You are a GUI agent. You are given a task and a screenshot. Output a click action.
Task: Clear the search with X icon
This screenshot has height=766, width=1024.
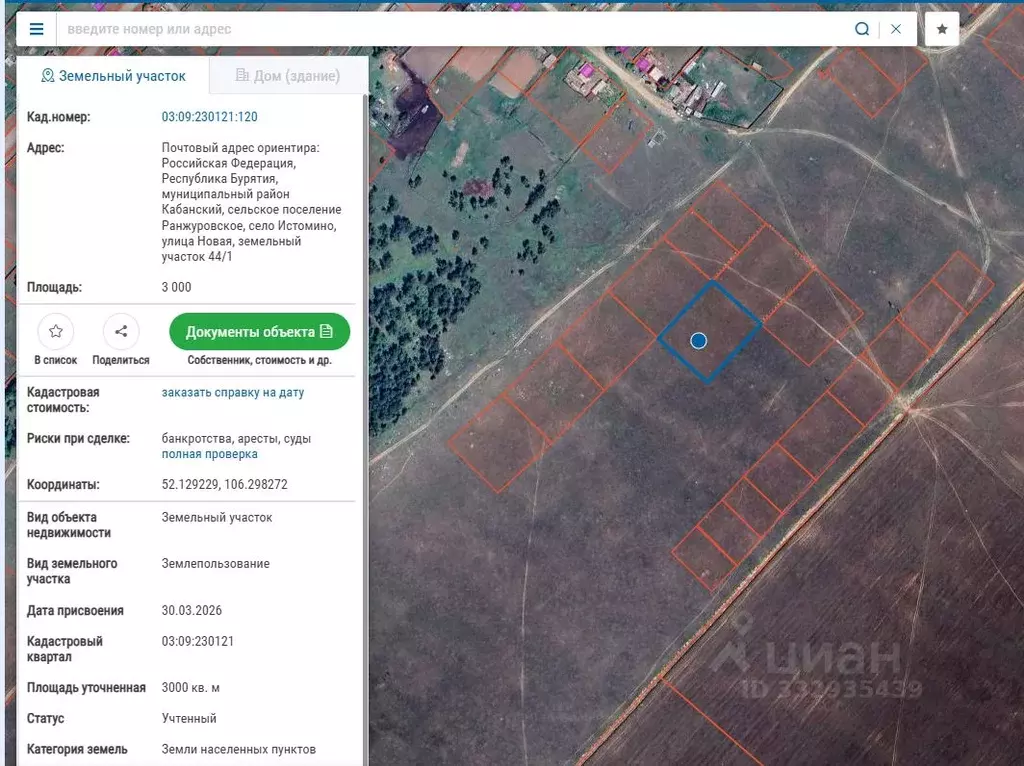pos(896,29)
